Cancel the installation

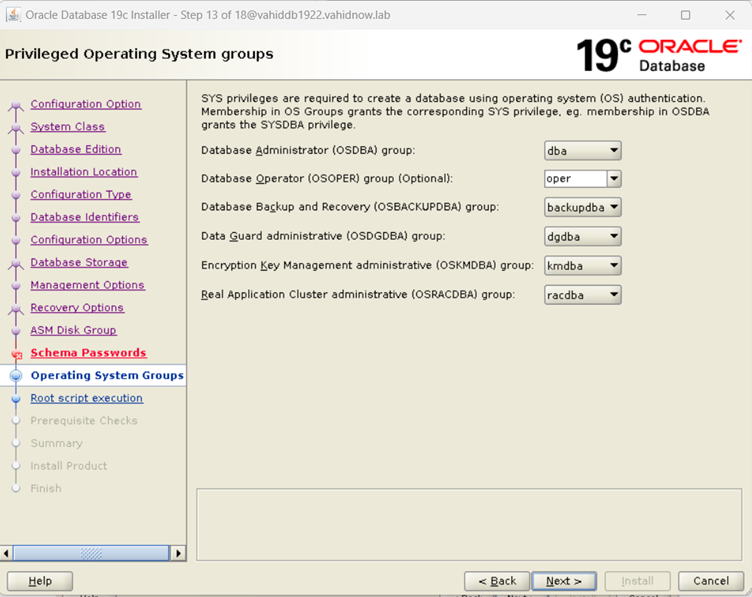(711, 581)
